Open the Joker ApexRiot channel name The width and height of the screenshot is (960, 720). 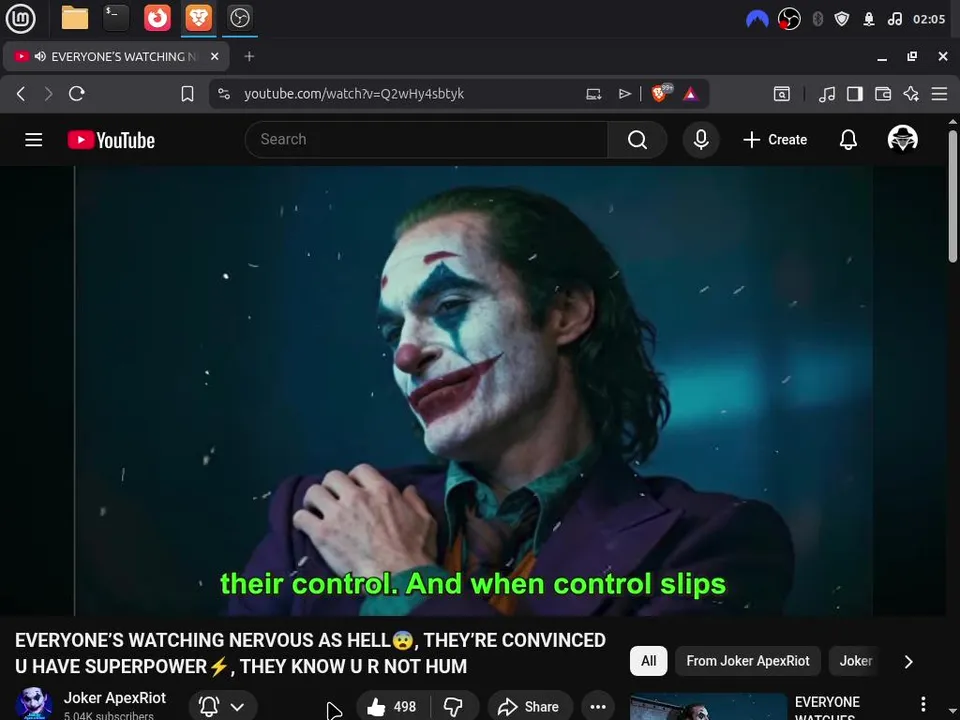point(114,698)
